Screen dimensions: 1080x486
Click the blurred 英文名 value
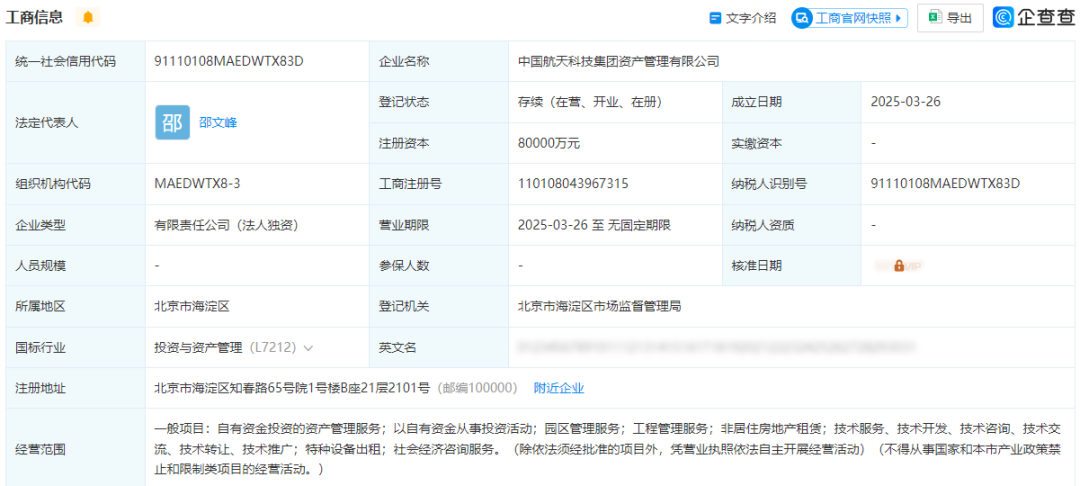point(717,348)
